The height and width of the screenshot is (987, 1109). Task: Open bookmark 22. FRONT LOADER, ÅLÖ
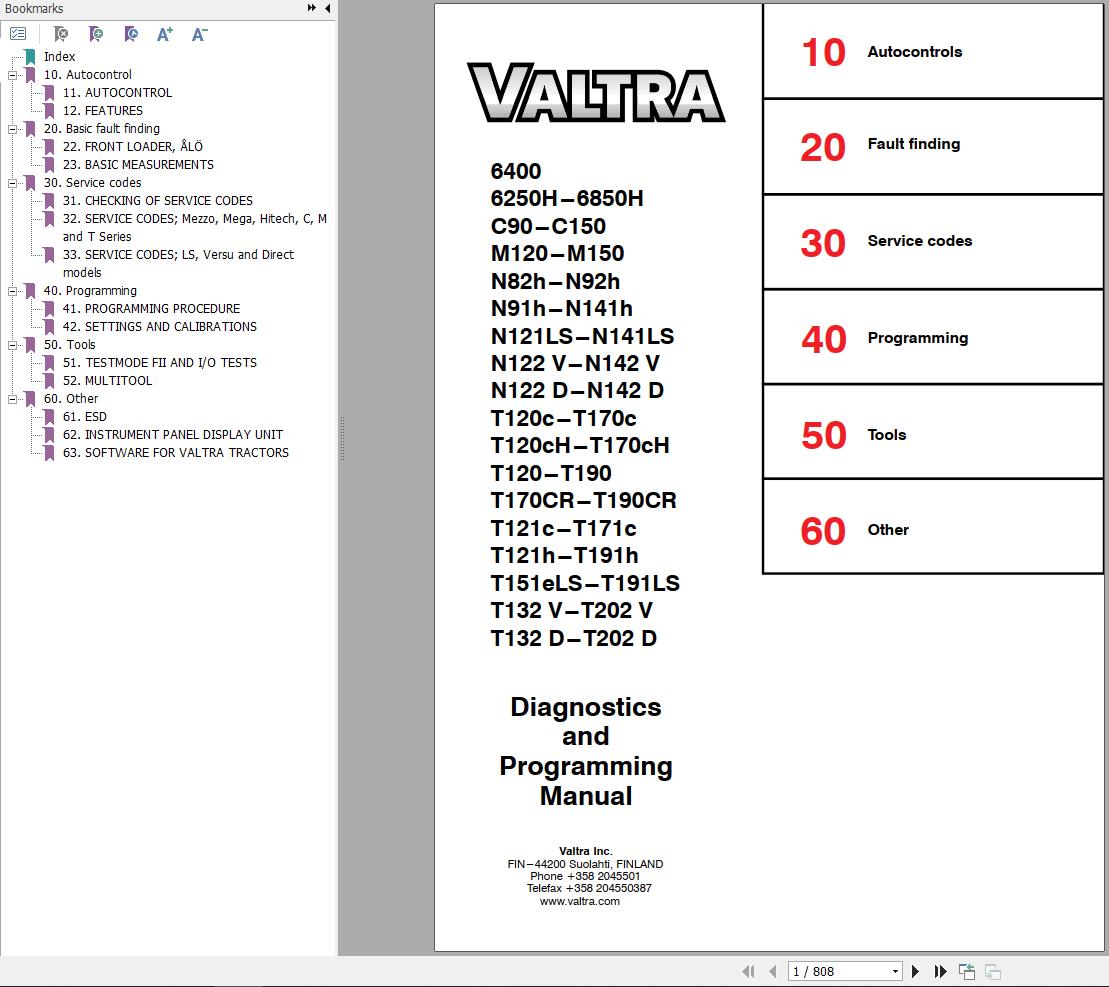pyautogui.click(x=133, y=146)
